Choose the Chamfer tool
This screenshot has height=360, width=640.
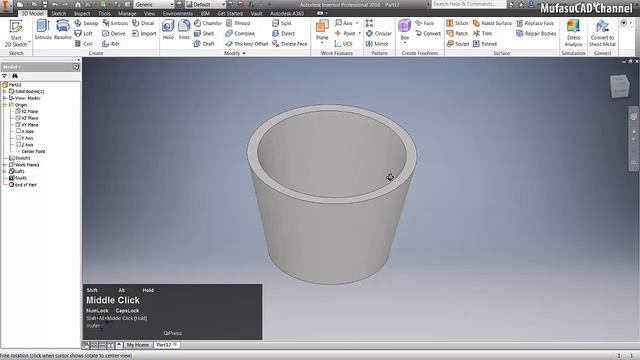208,23
